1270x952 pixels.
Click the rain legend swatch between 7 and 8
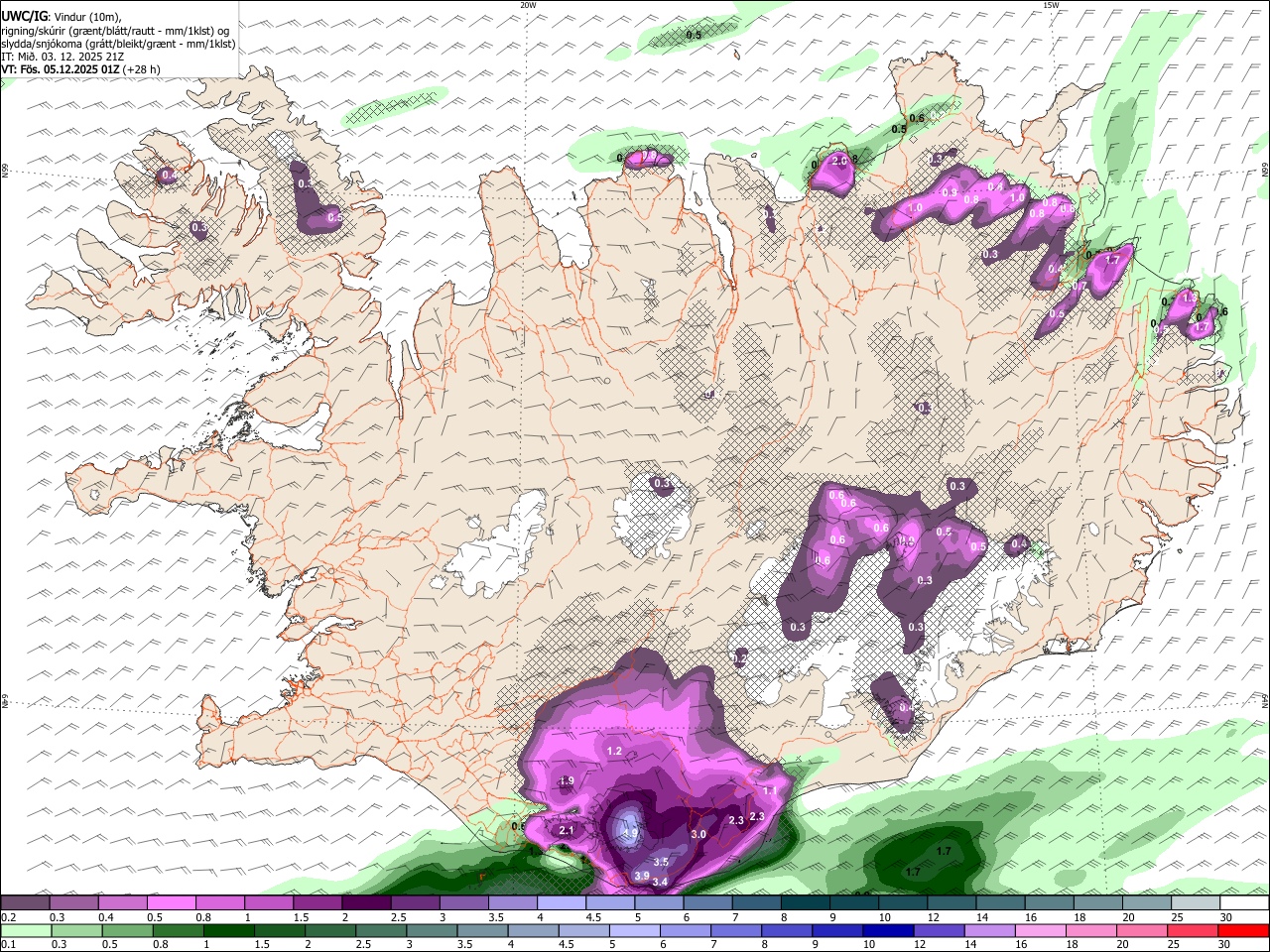coord(736,930)
